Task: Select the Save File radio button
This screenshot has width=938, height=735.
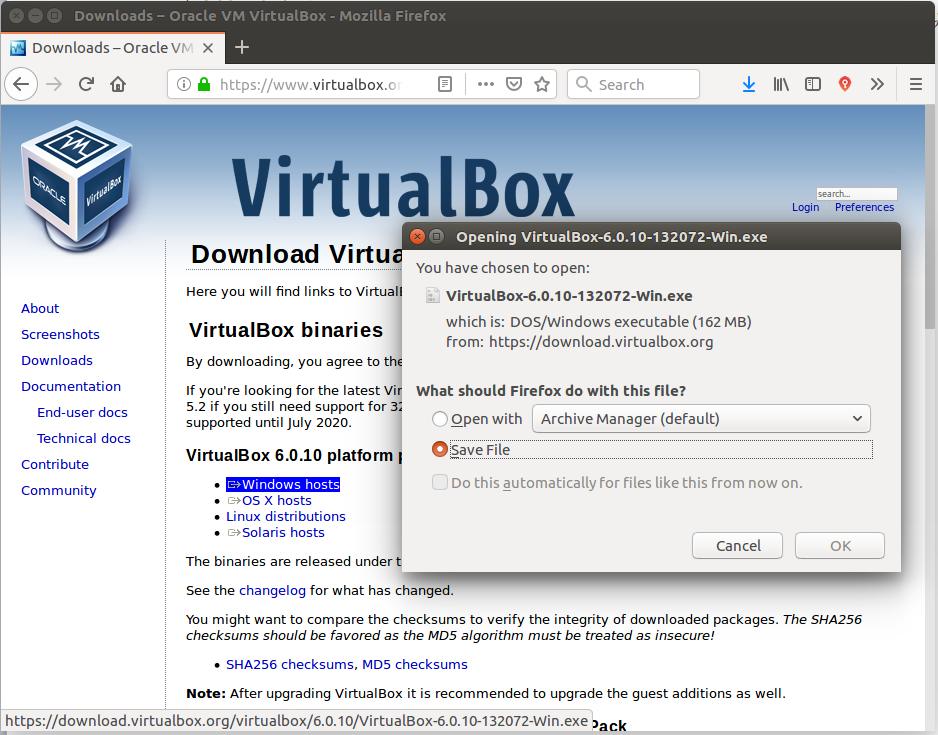Action: pyautogui.click(x=440, y=449)
